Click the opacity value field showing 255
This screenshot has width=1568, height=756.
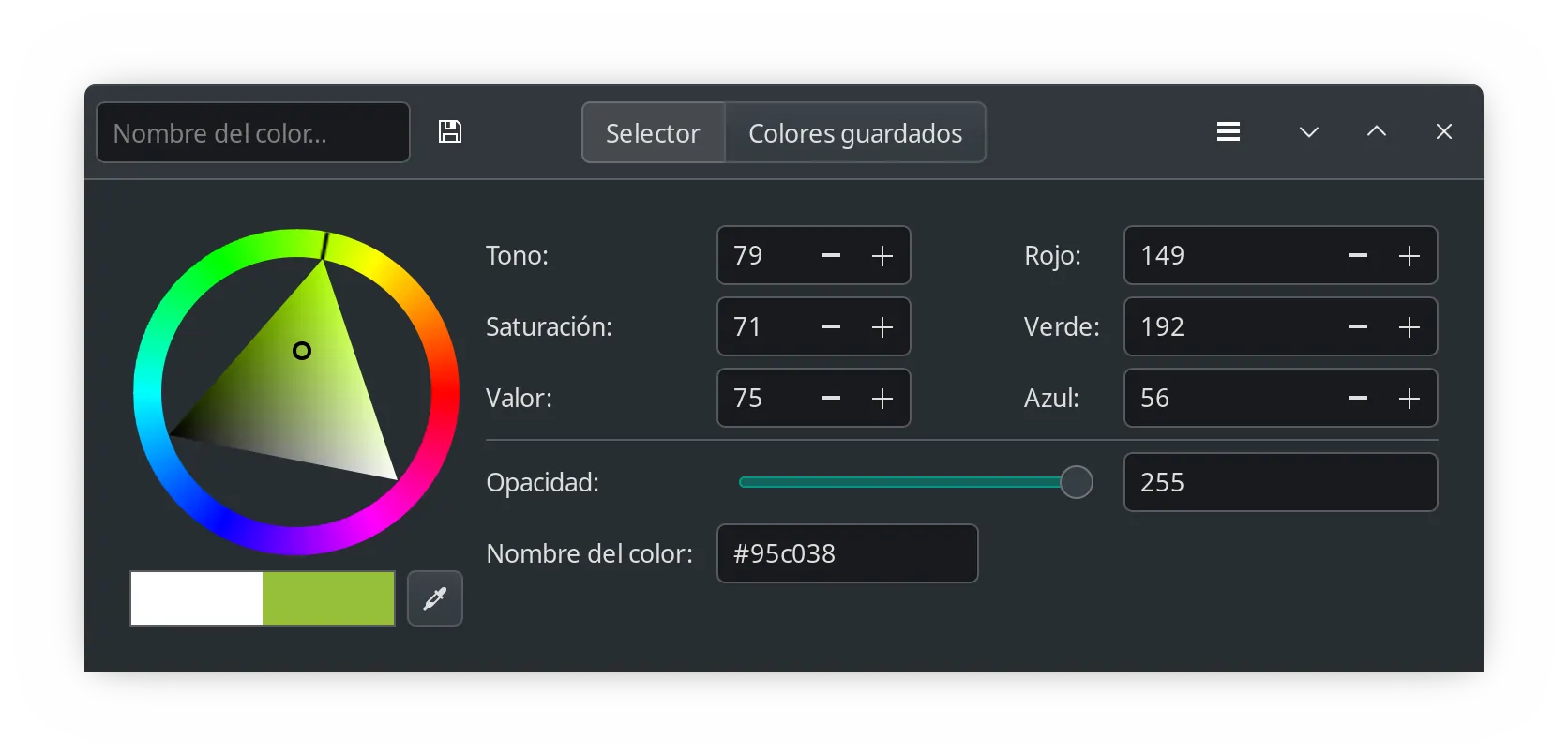(x=1280, y=482)
